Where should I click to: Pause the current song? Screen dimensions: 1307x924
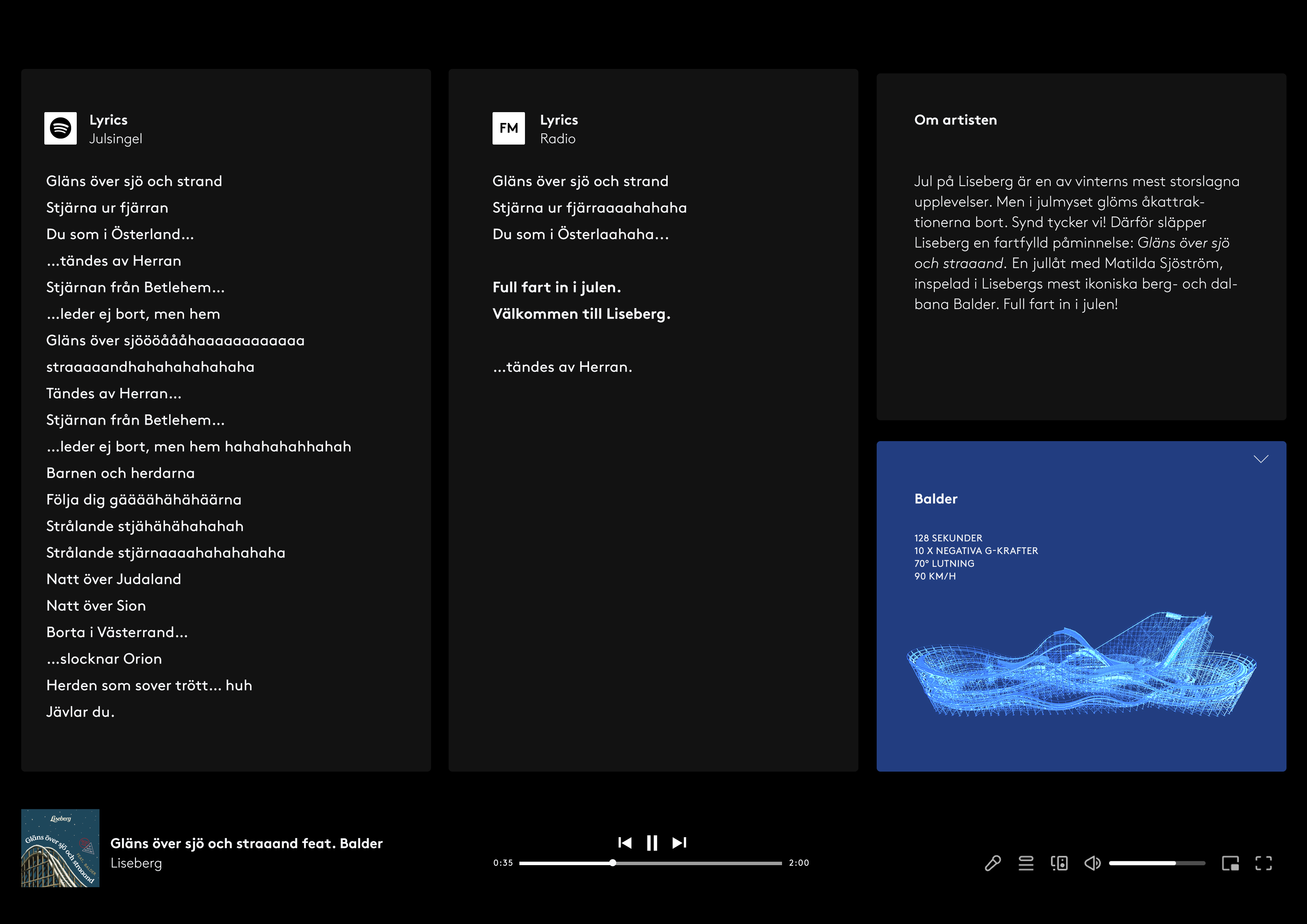pos(652,842)
